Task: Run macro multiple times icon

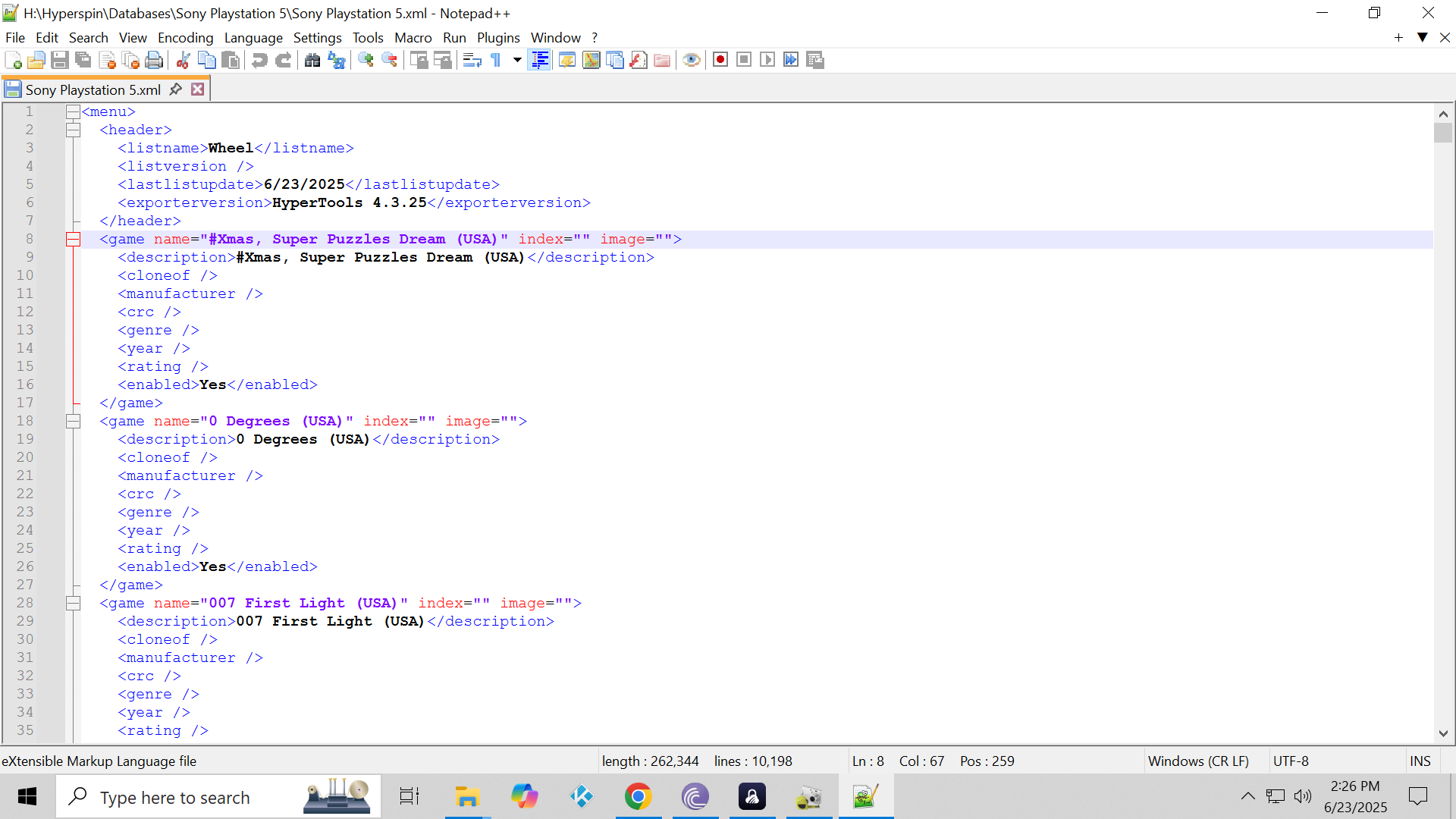Action: pos(791,60)
